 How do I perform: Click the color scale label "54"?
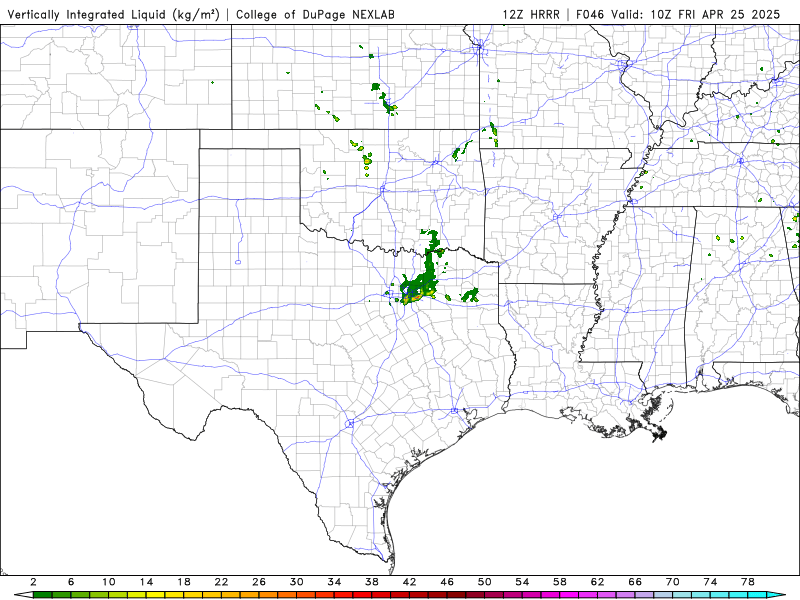[522, 582]
